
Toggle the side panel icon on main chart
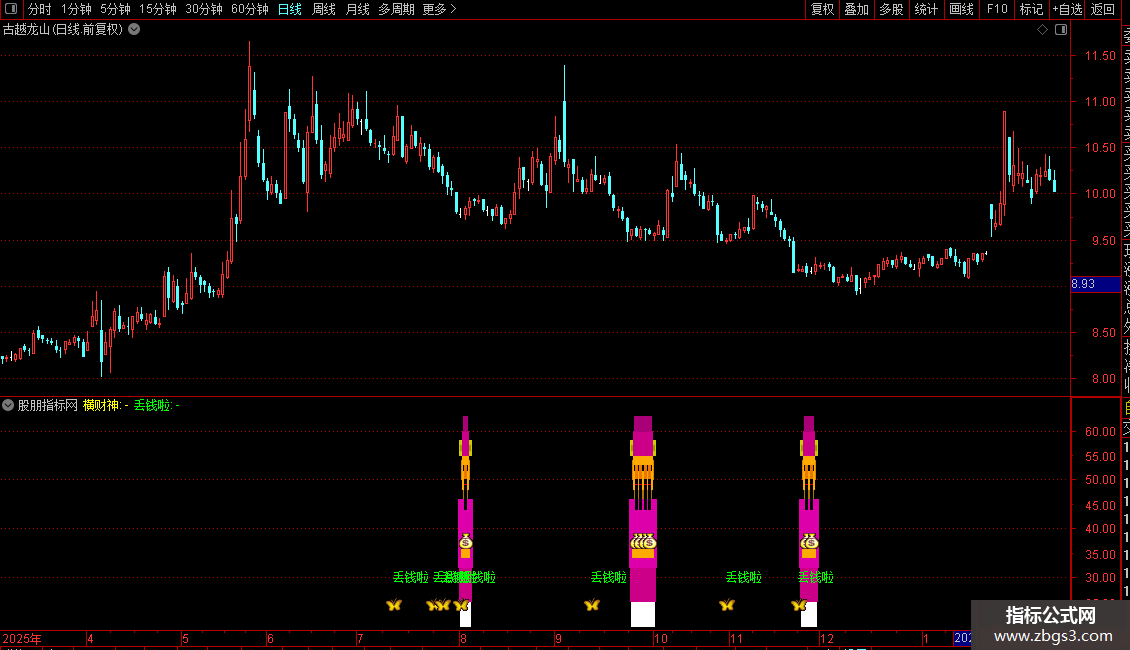1061,30
